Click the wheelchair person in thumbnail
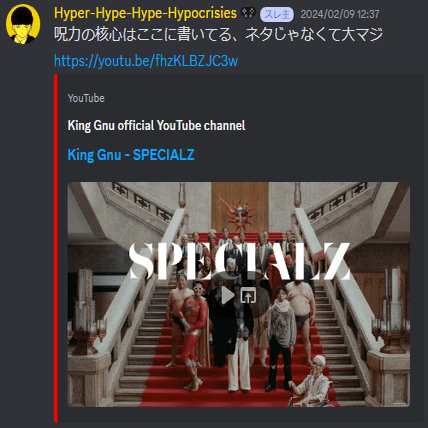This screenshot has width=428, height=428. point(313,382)
